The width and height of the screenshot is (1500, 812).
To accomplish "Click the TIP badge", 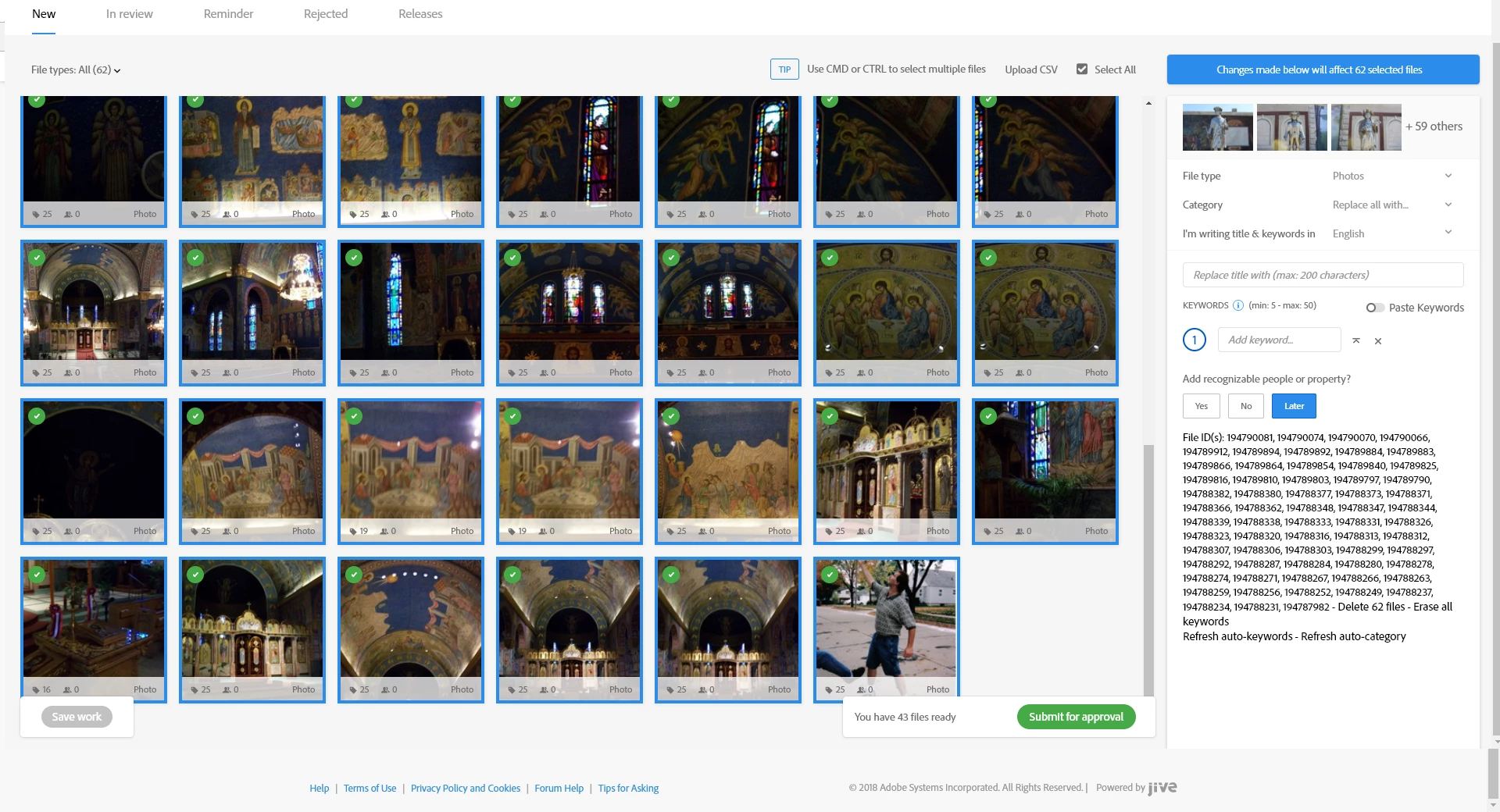I will point(784,69).
